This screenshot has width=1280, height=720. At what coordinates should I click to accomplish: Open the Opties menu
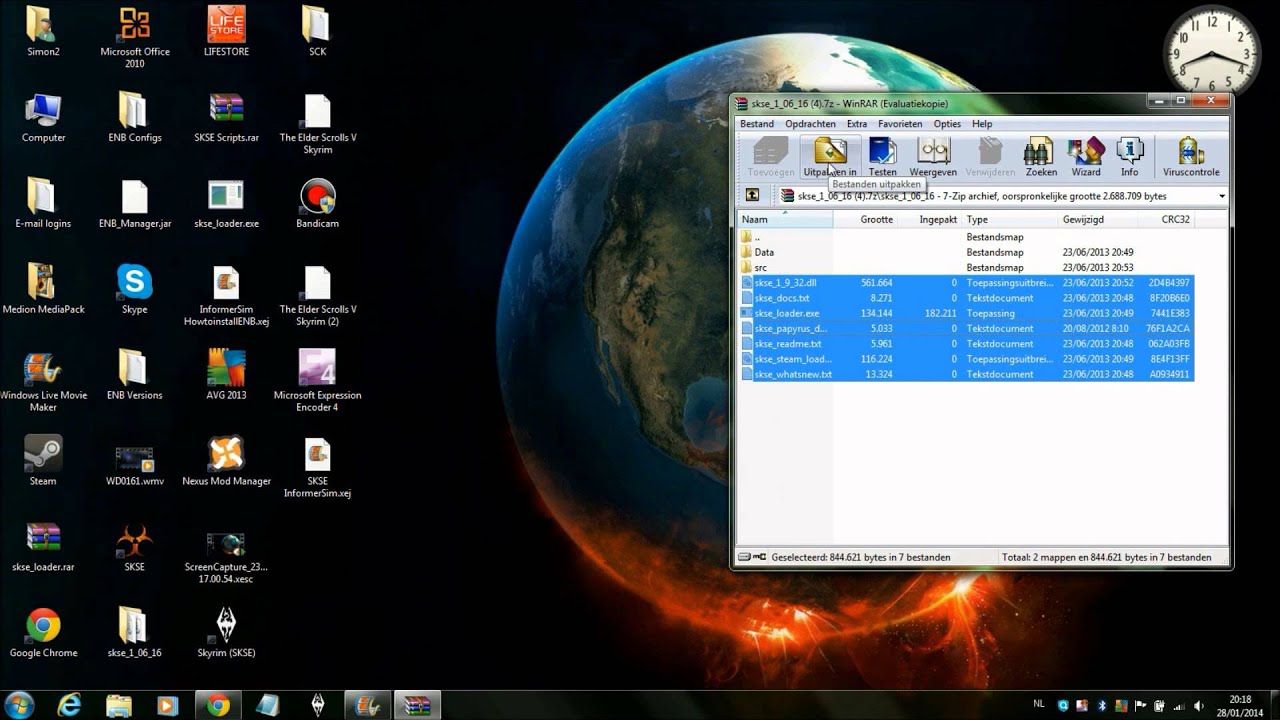[947, 124]
